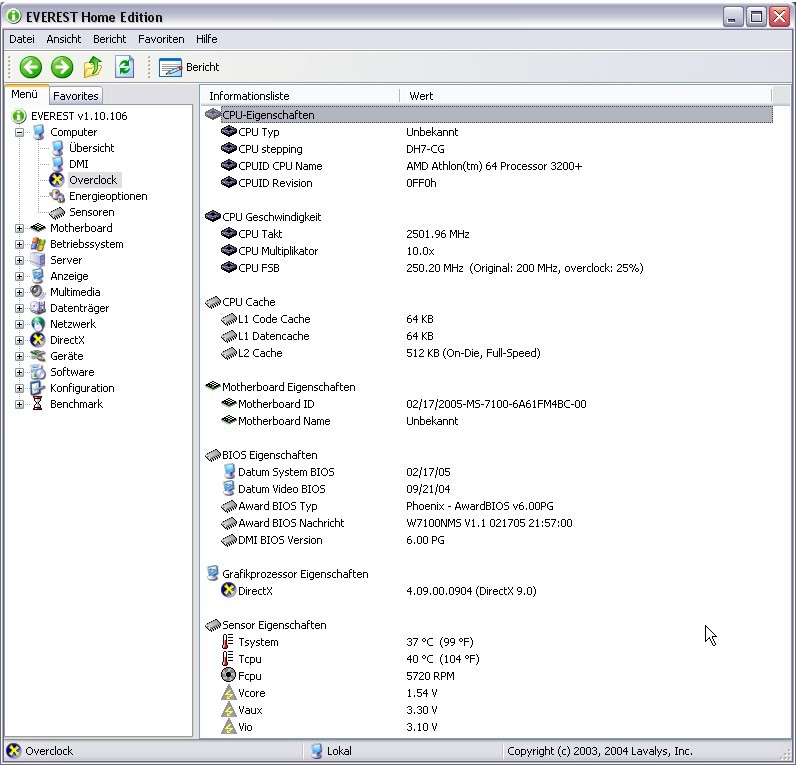Screen dimensions: 796x765
Task: Switch to the Menü tab
Action: (x=26, y=94)
